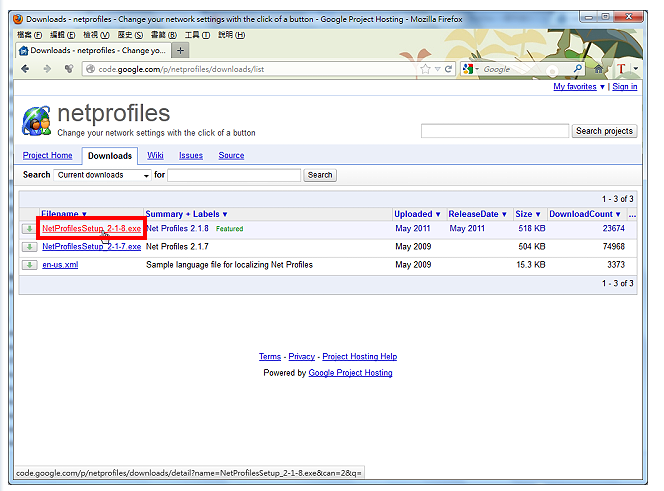Open search engine selector Google icon
664x491 pixels.
[x=468, y=69]
